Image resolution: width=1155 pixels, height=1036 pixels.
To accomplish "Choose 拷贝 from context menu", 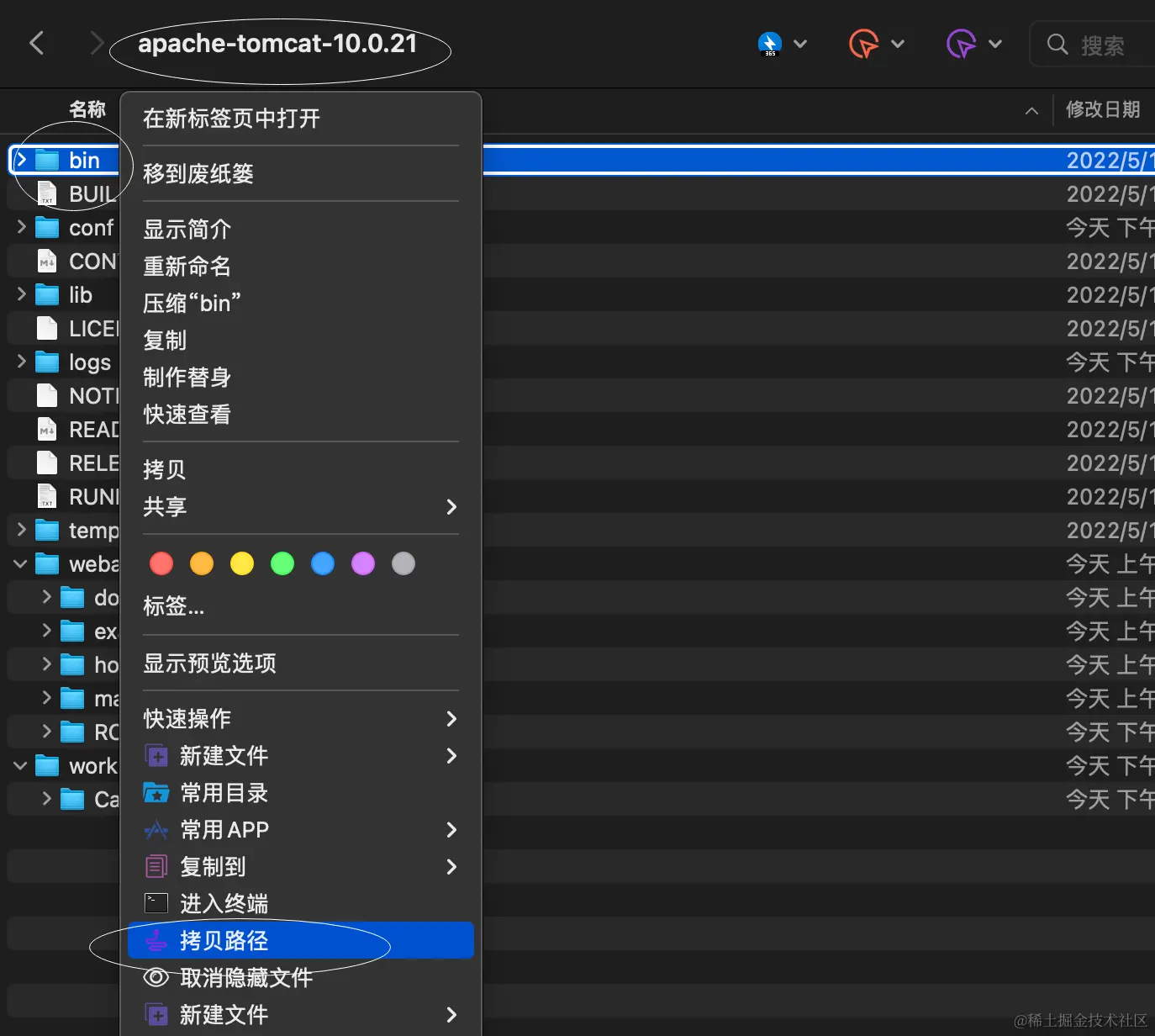I will click(x=301, y=470).
